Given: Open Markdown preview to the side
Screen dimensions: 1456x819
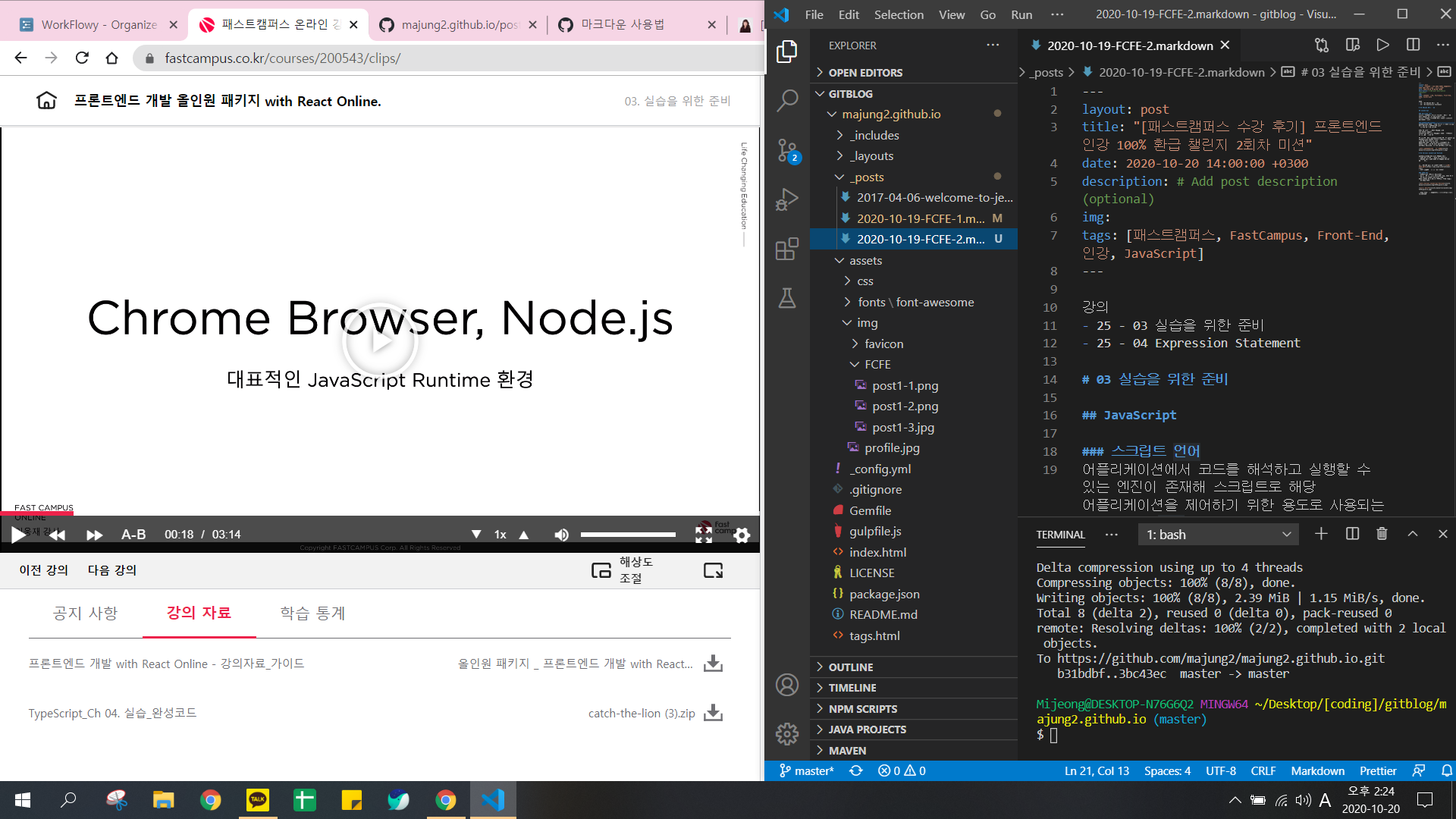Looking at the screenshot, I should pyautogui.click(x=1352, y=45).
